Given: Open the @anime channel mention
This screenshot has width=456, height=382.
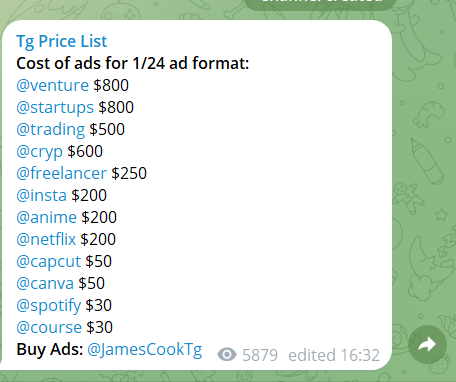Looking at the screenshot, I should [47, 217].
